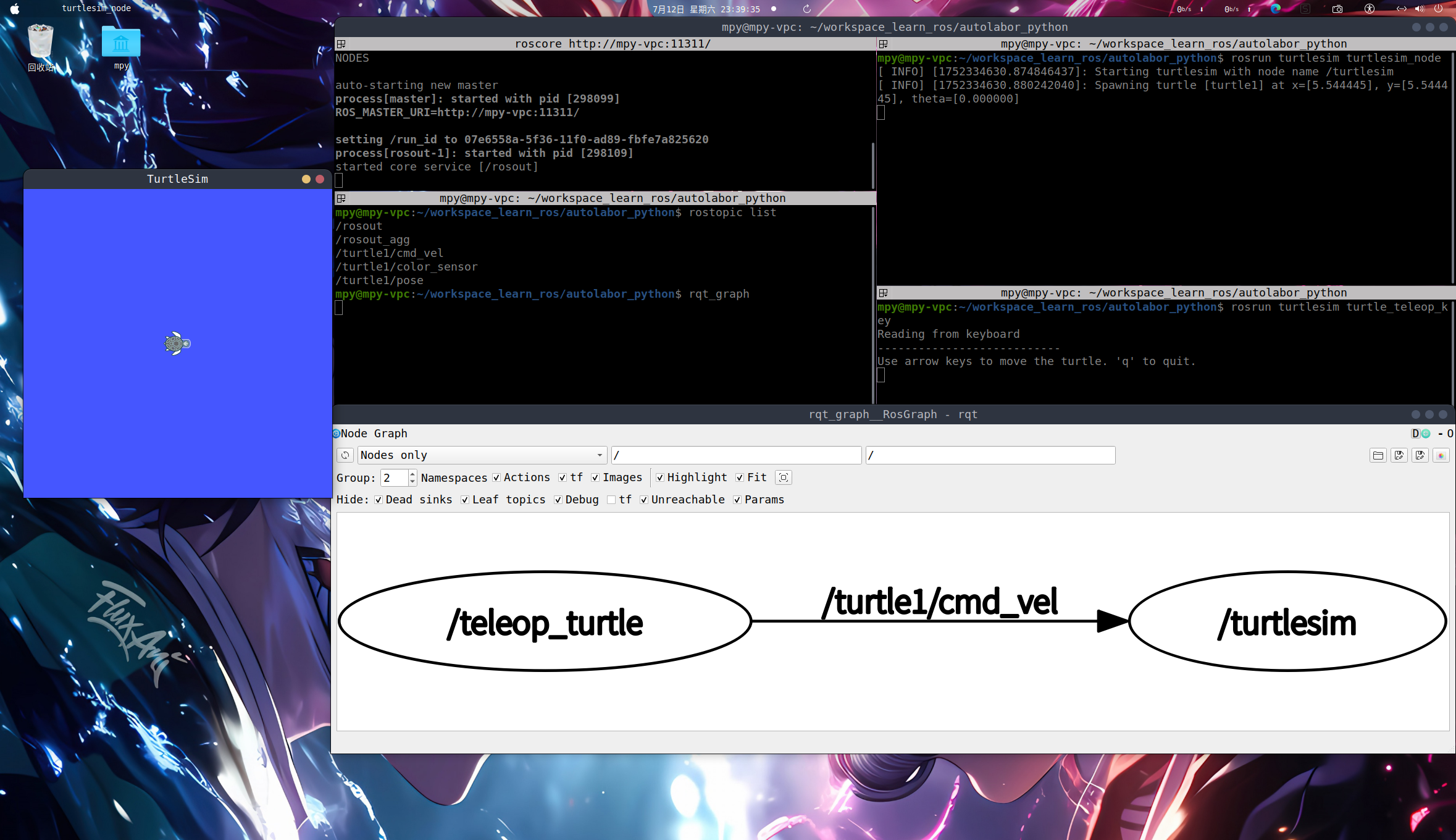Click the D dock-config button in rqt
The height and width of the screenshot is (840, 1456).
click(x=1415, y=434)
